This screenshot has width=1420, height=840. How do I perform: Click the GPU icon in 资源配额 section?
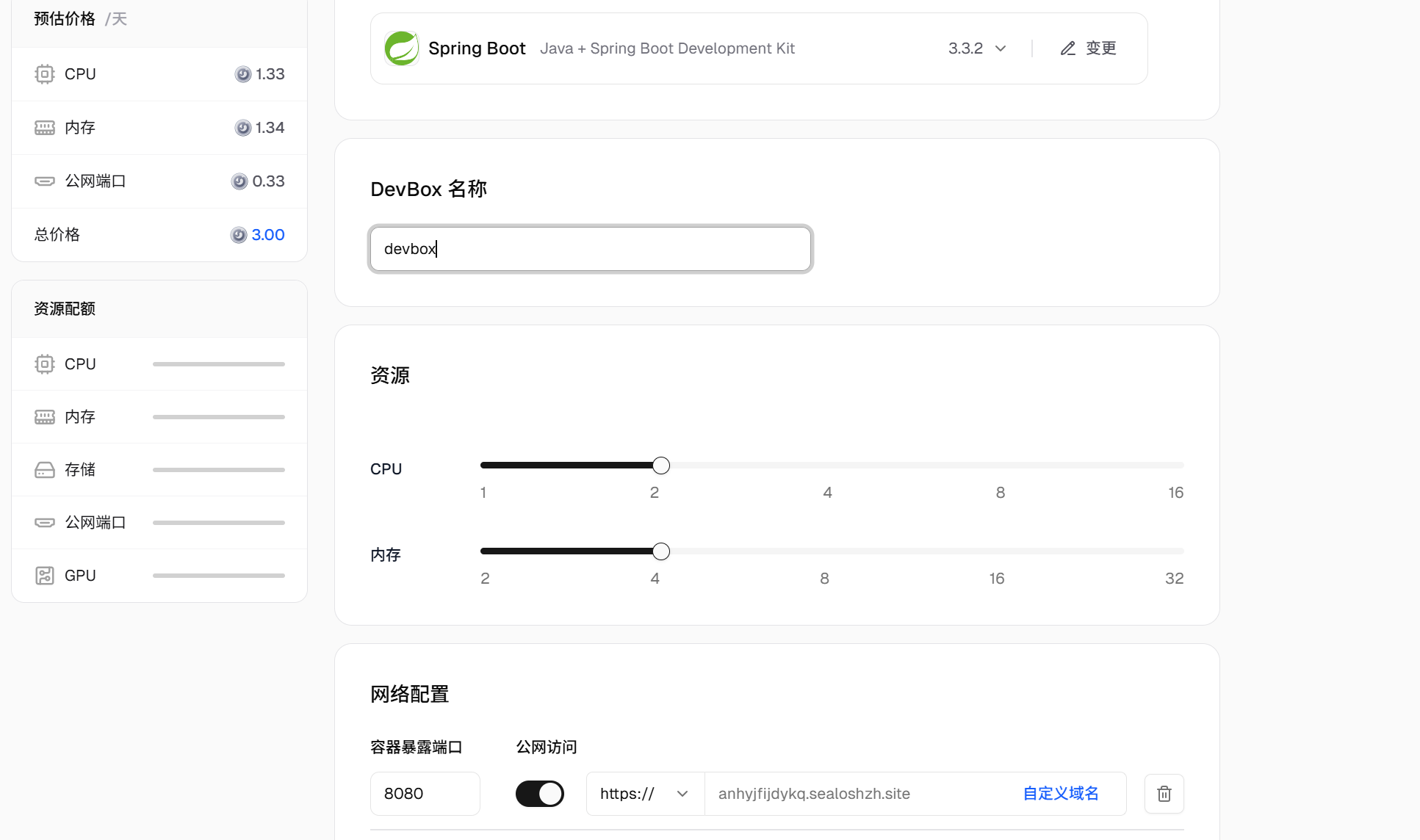click(x=44, y=575)
